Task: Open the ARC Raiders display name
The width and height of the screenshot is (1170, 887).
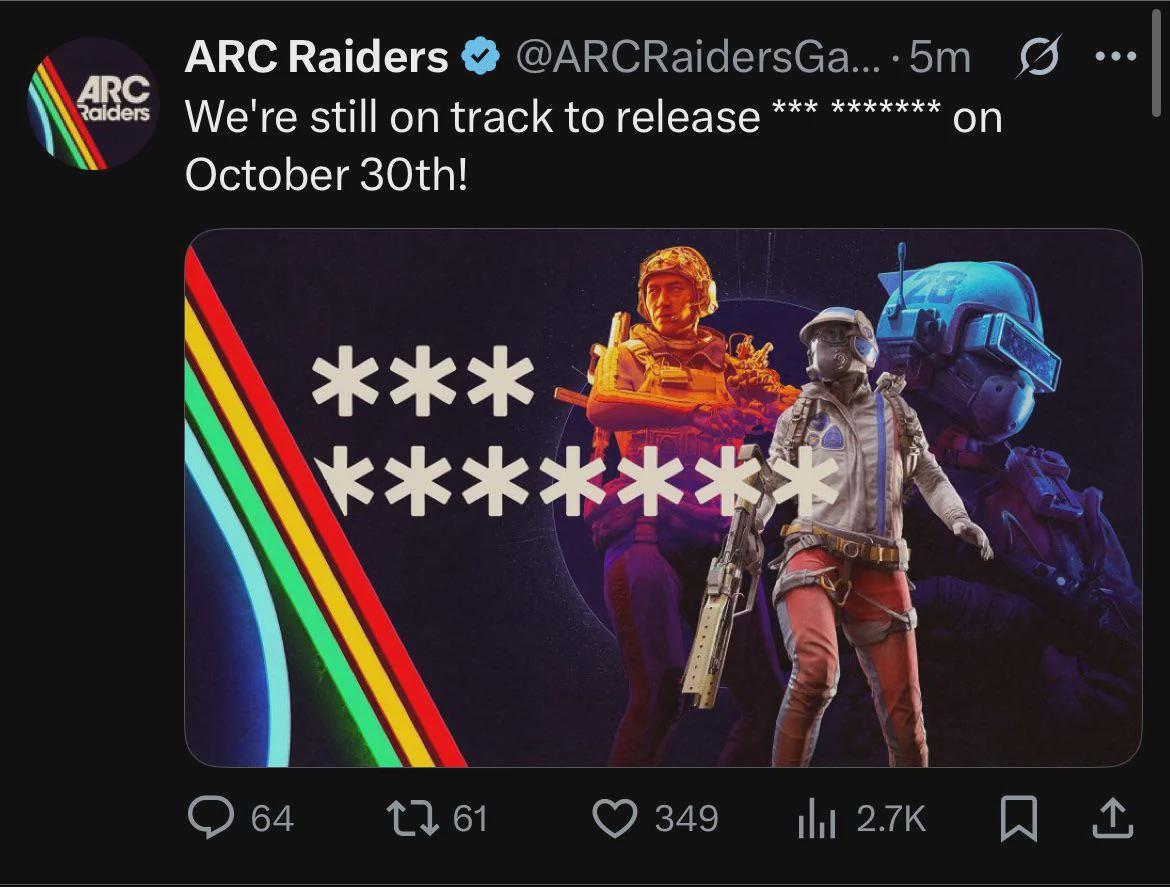Action: 316,57
